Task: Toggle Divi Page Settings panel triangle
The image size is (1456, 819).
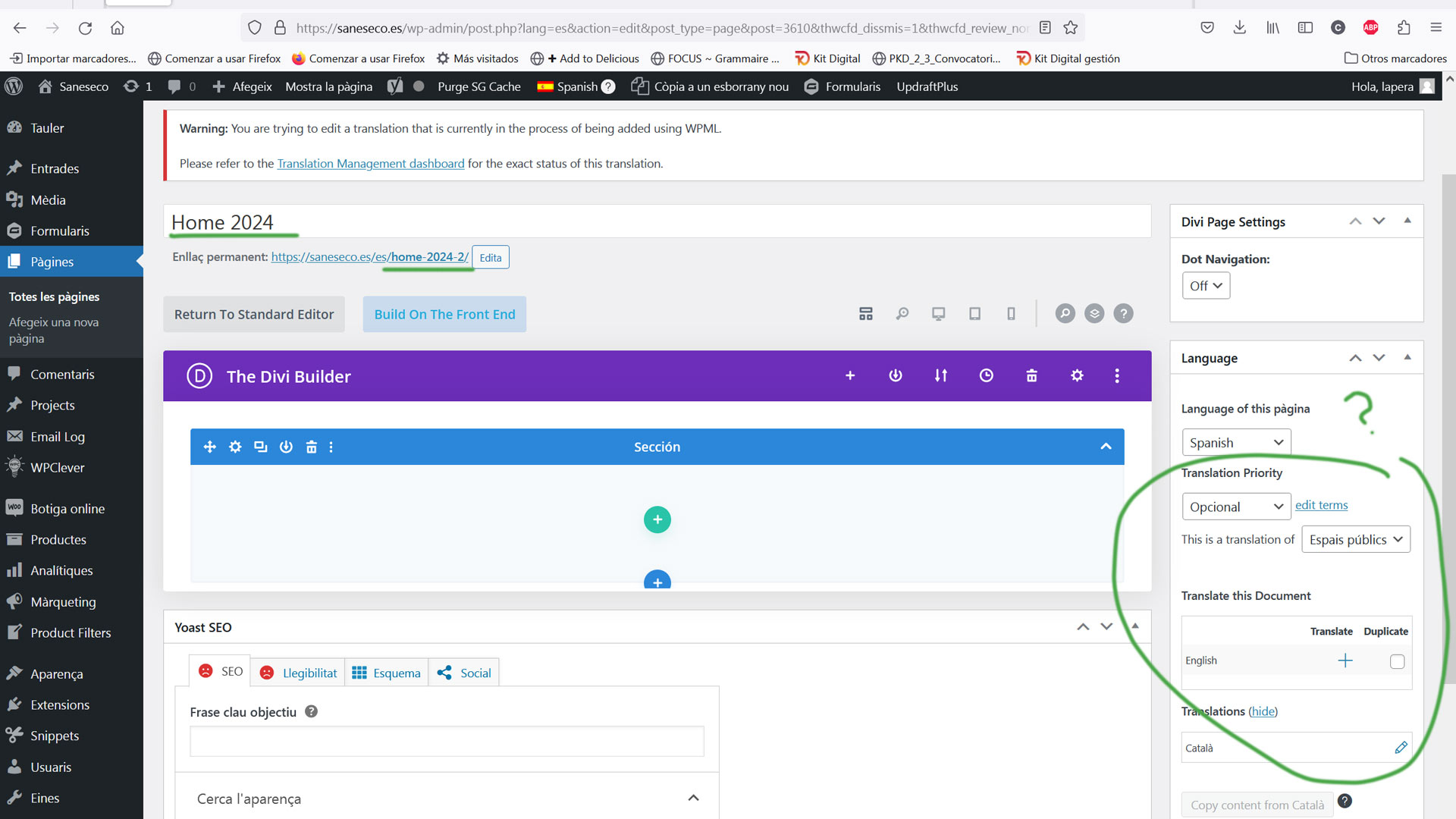Action: (1407, 221)
